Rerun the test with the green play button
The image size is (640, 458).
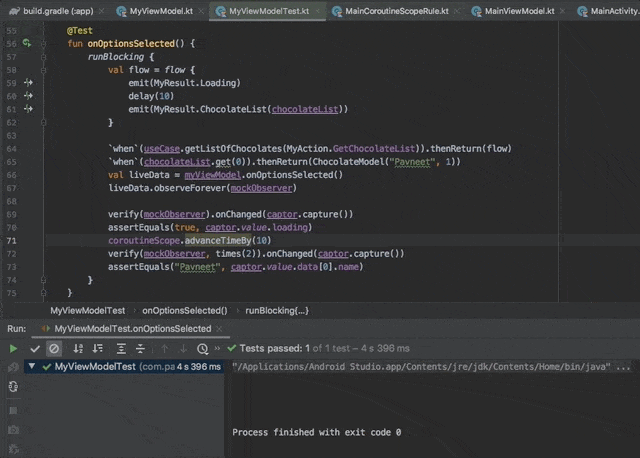[x=13, y=349]
